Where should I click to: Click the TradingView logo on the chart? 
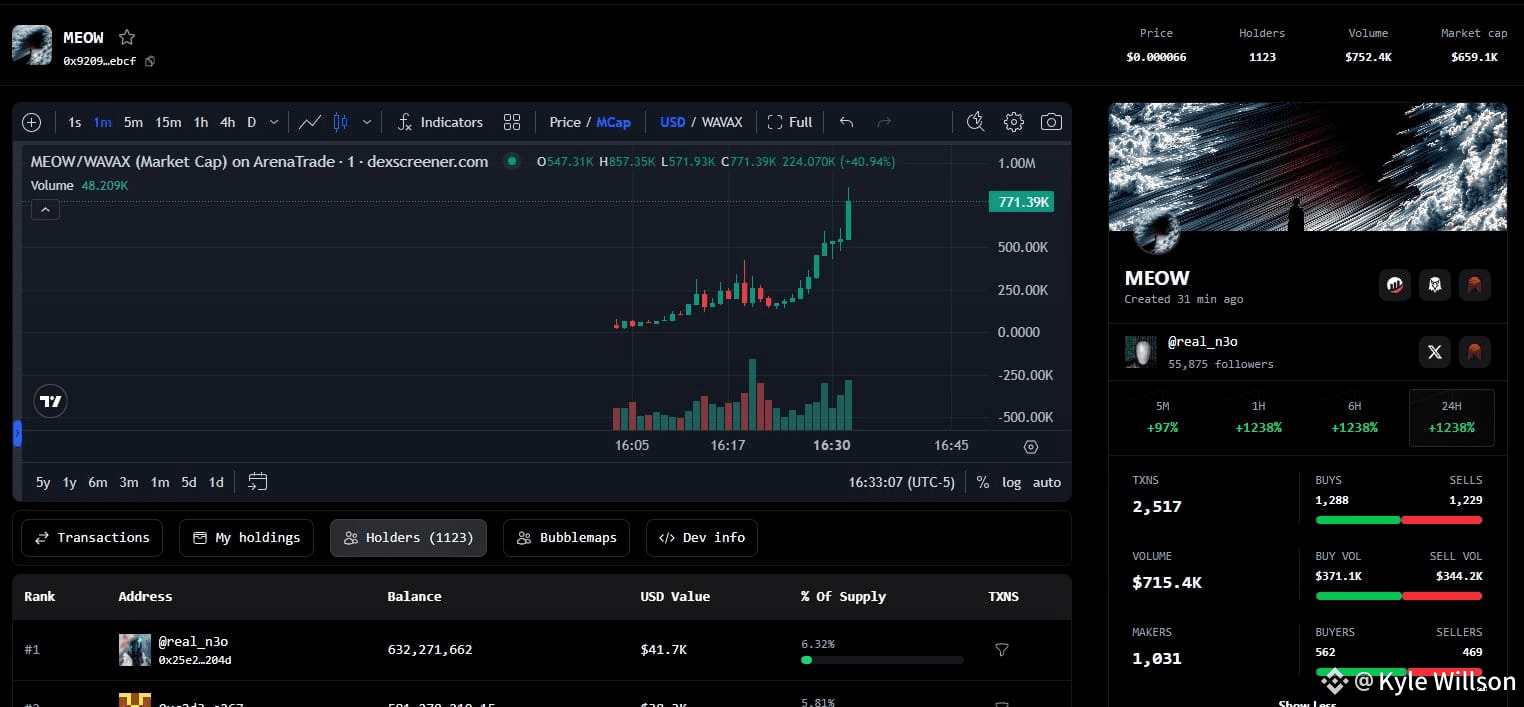coord(51,401)
